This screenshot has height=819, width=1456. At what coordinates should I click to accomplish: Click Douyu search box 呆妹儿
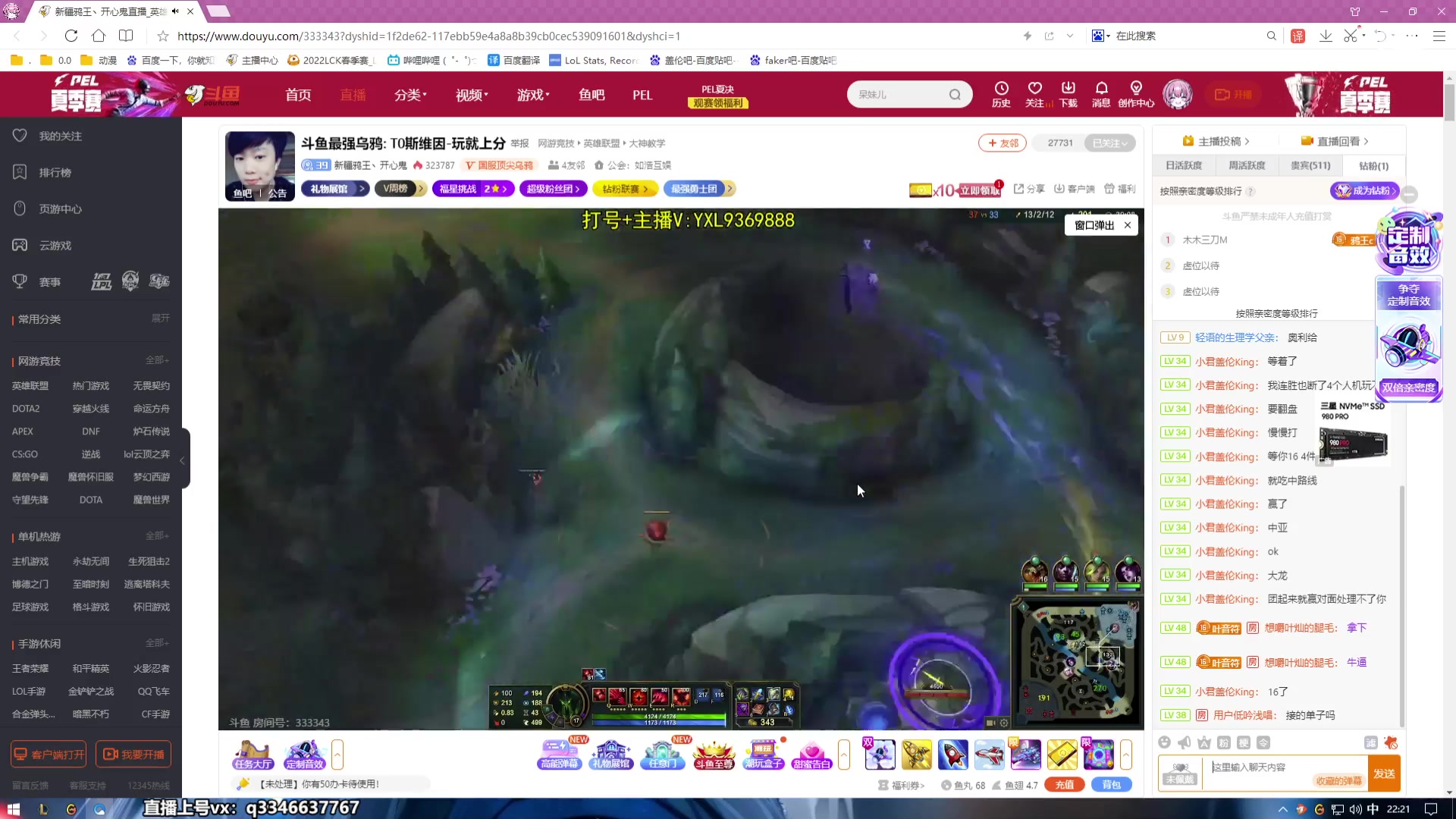(899, 94)
